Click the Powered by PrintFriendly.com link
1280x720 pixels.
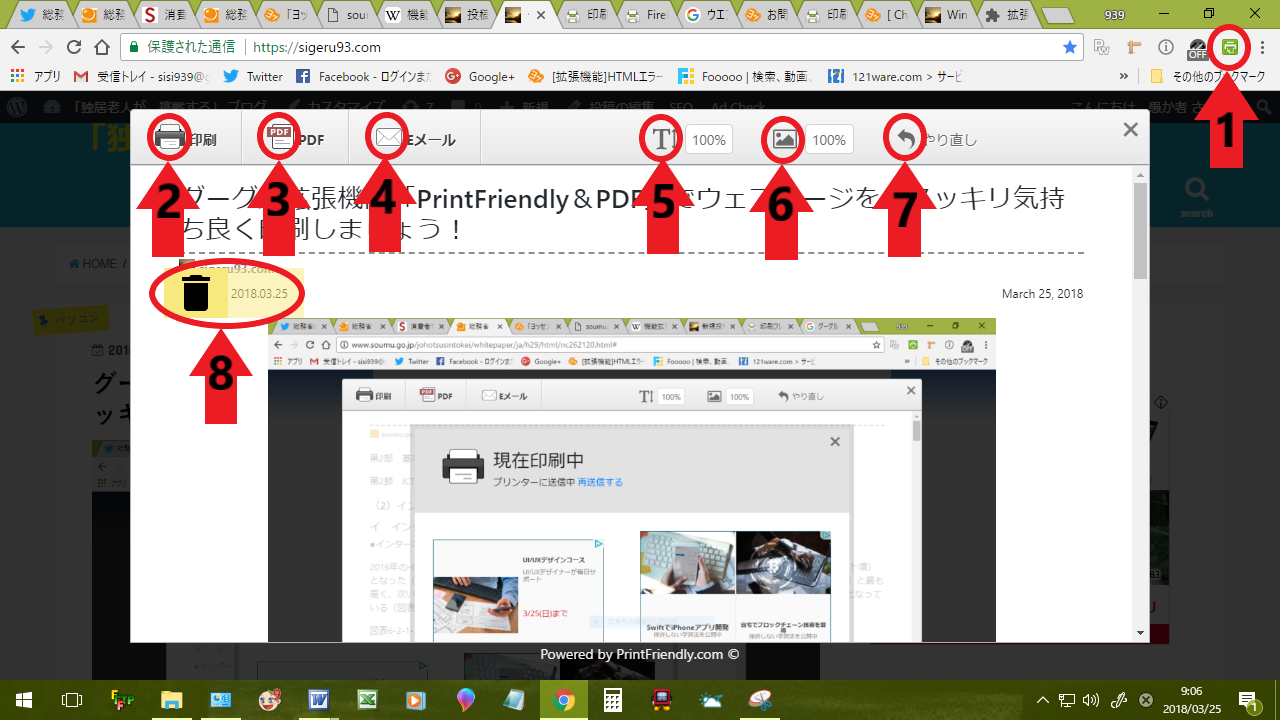click(640, 654)
